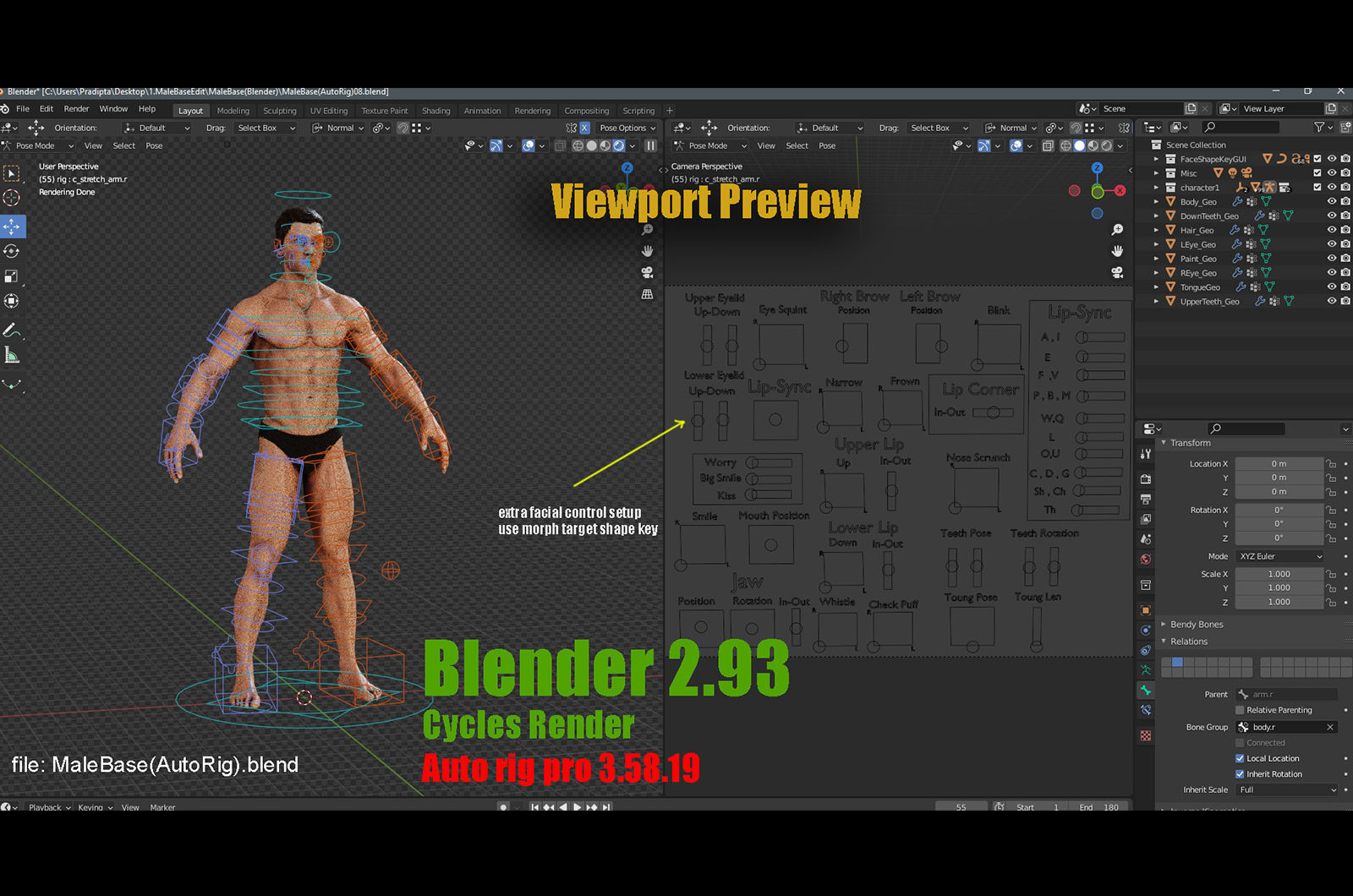
Task: Hide Hair_Geo with eye icon
Action: point(1332,230)
